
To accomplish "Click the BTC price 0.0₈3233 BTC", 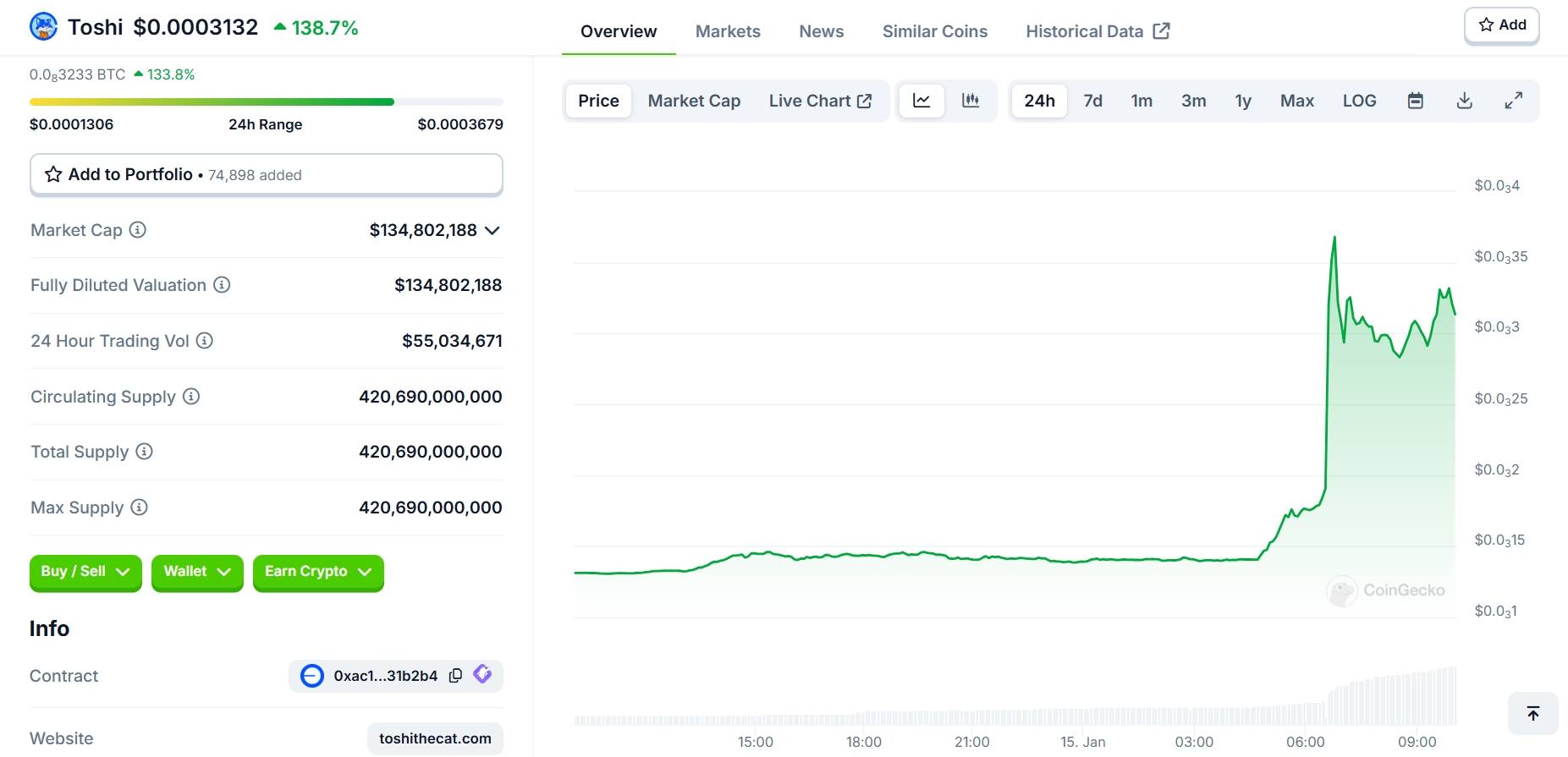I will (77, 74).
